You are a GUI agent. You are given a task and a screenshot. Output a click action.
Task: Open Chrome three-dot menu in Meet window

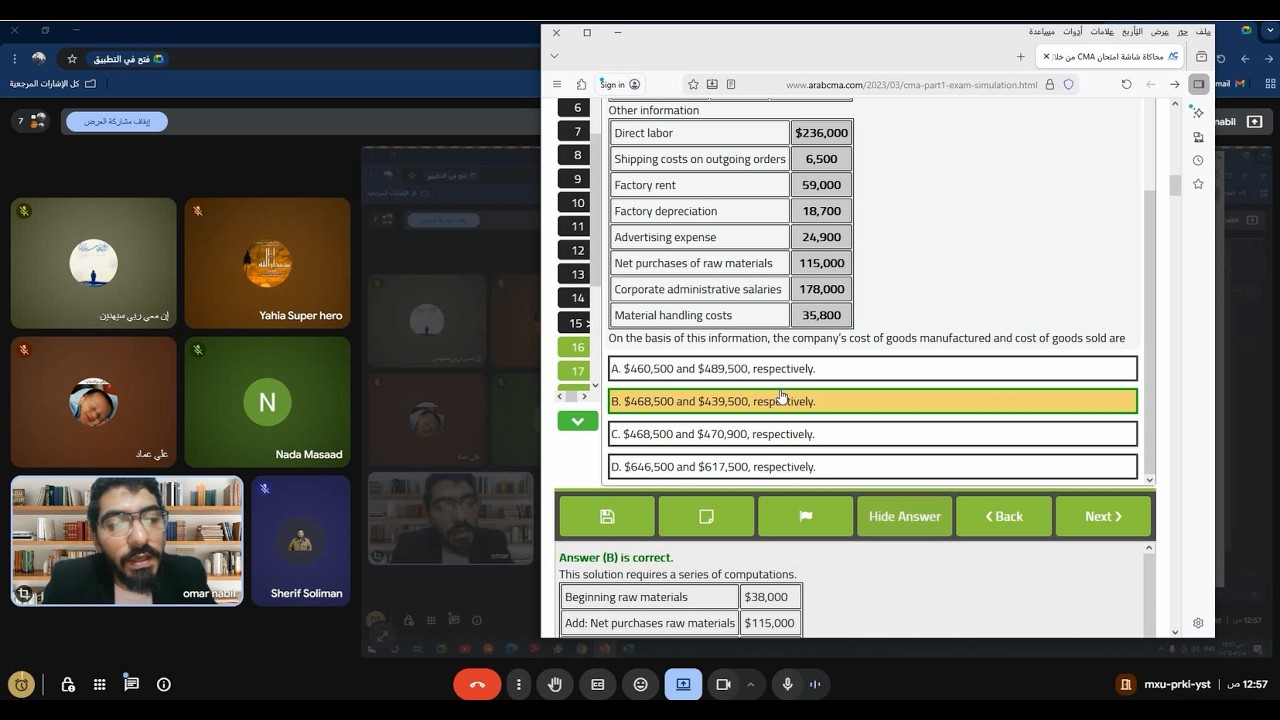pyautogui.click(x=14, y=59)
